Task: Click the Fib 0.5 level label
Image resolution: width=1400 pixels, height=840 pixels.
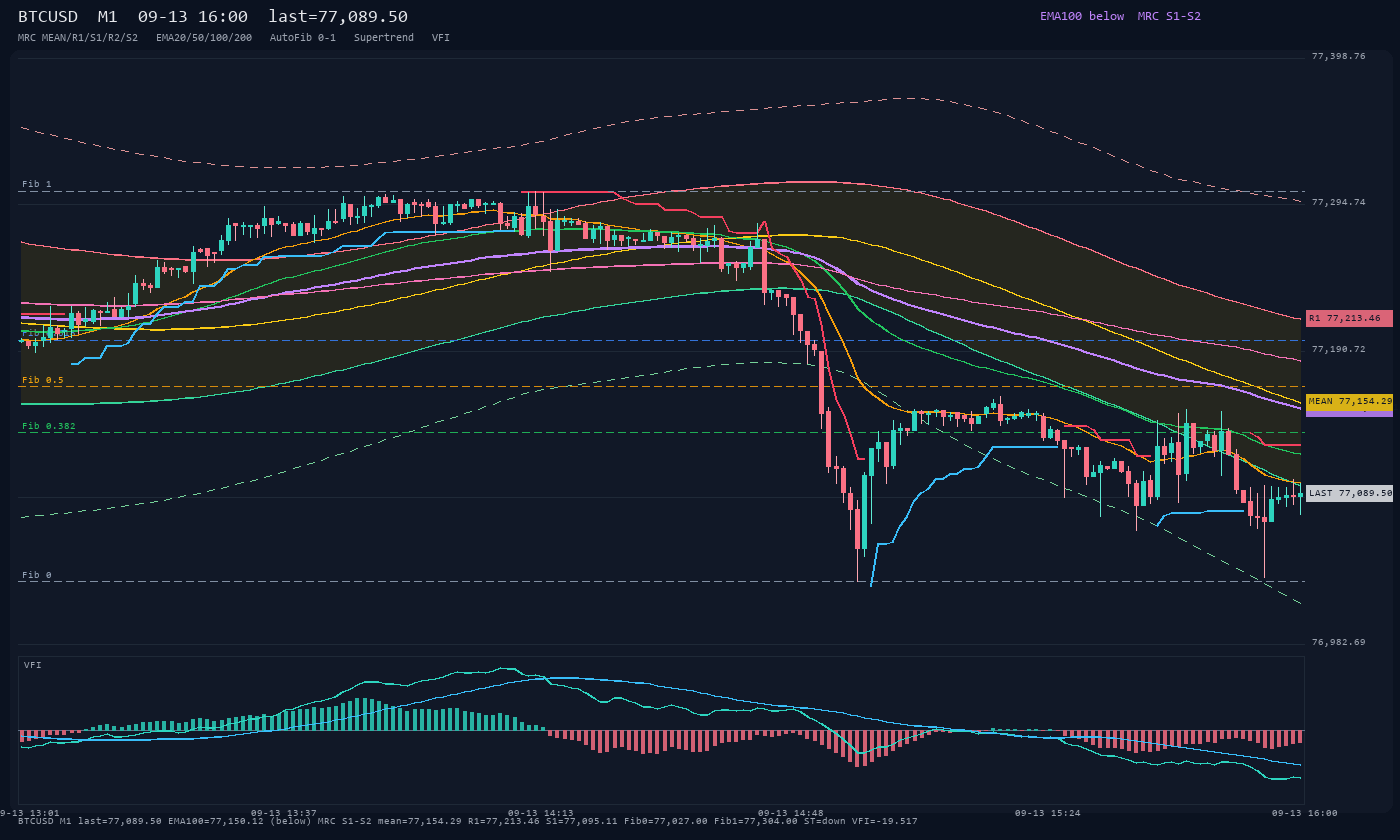Action: click(43, 380)
